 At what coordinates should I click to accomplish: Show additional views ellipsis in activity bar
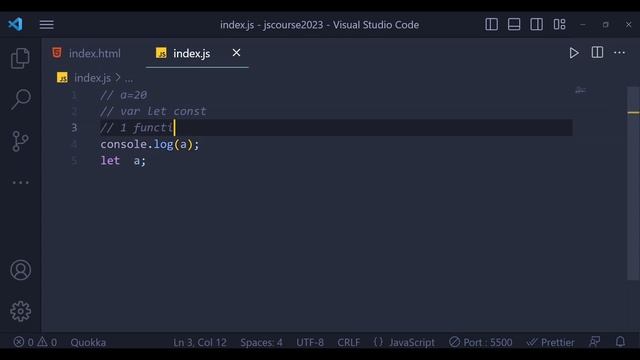(20, 182)
